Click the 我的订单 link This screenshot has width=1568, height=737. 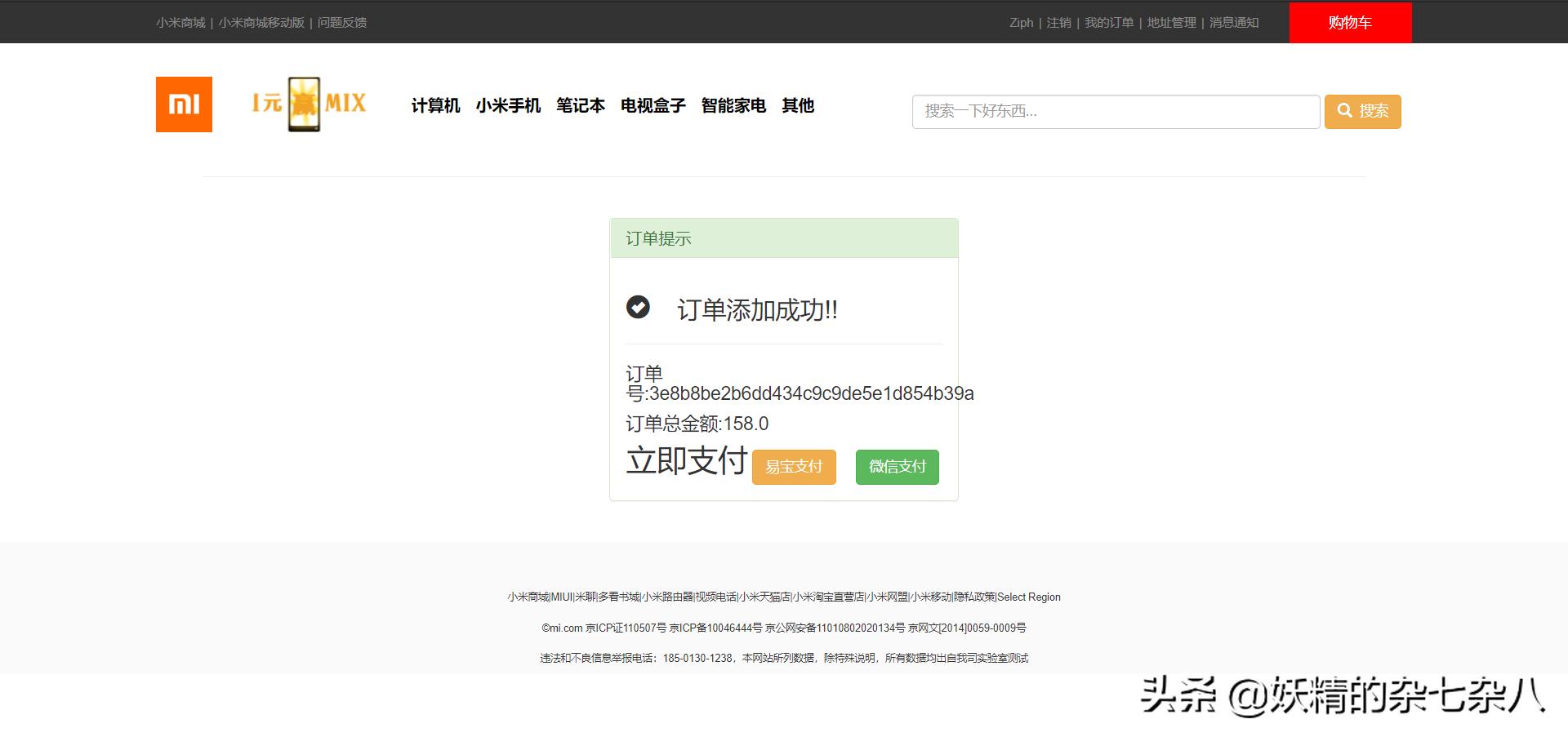[1110, 22]
